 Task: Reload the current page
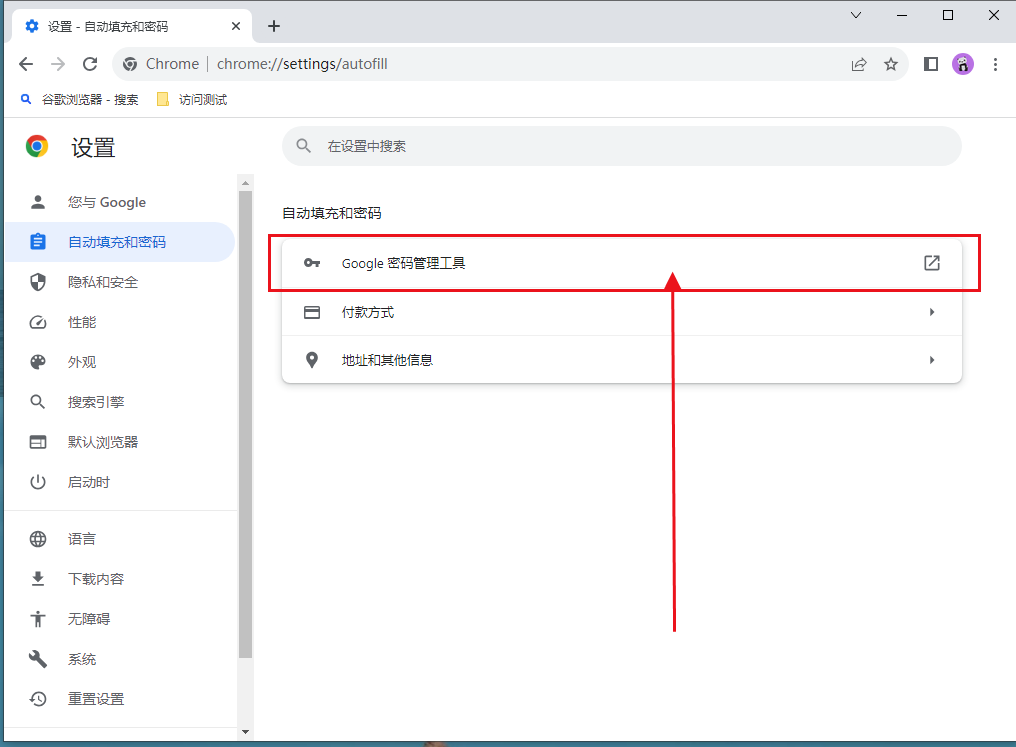[x=90, y=64]
